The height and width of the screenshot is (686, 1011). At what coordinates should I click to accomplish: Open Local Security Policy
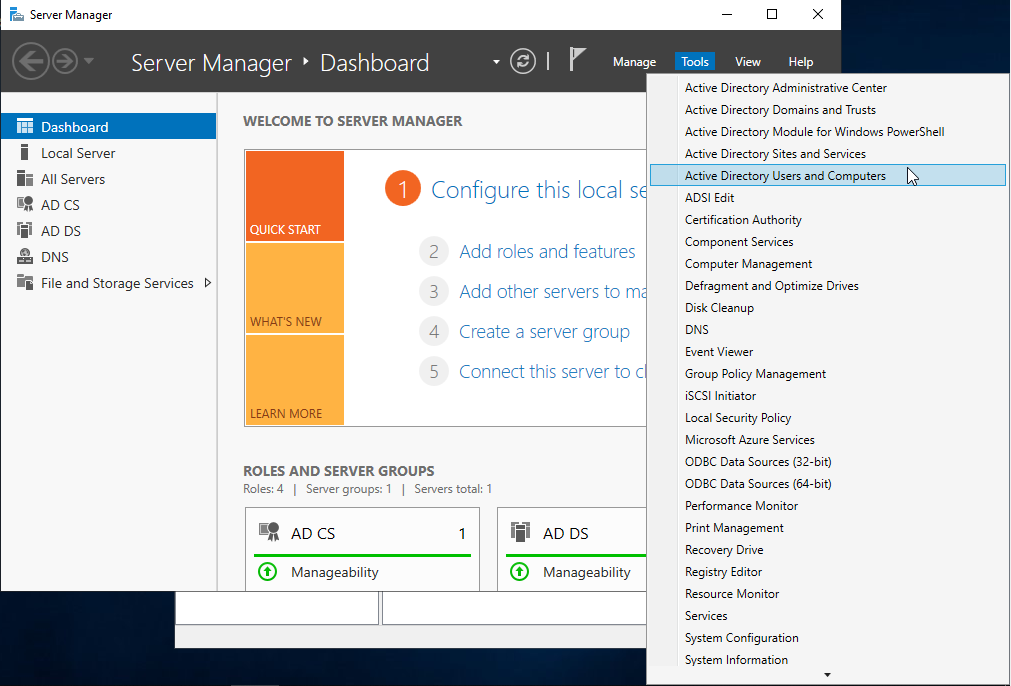pos(827,418)
